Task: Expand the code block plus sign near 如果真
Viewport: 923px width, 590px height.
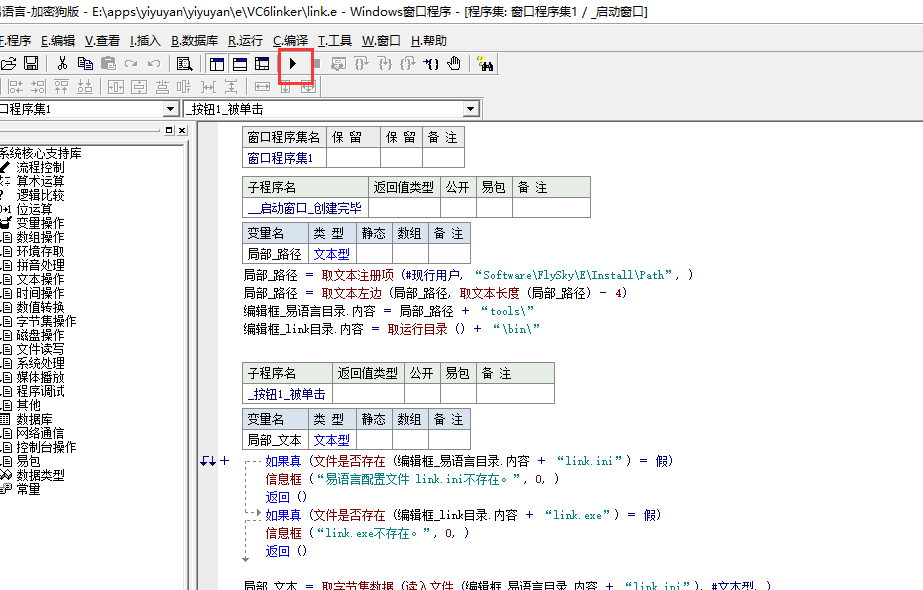Action: [x=224, y=461]
